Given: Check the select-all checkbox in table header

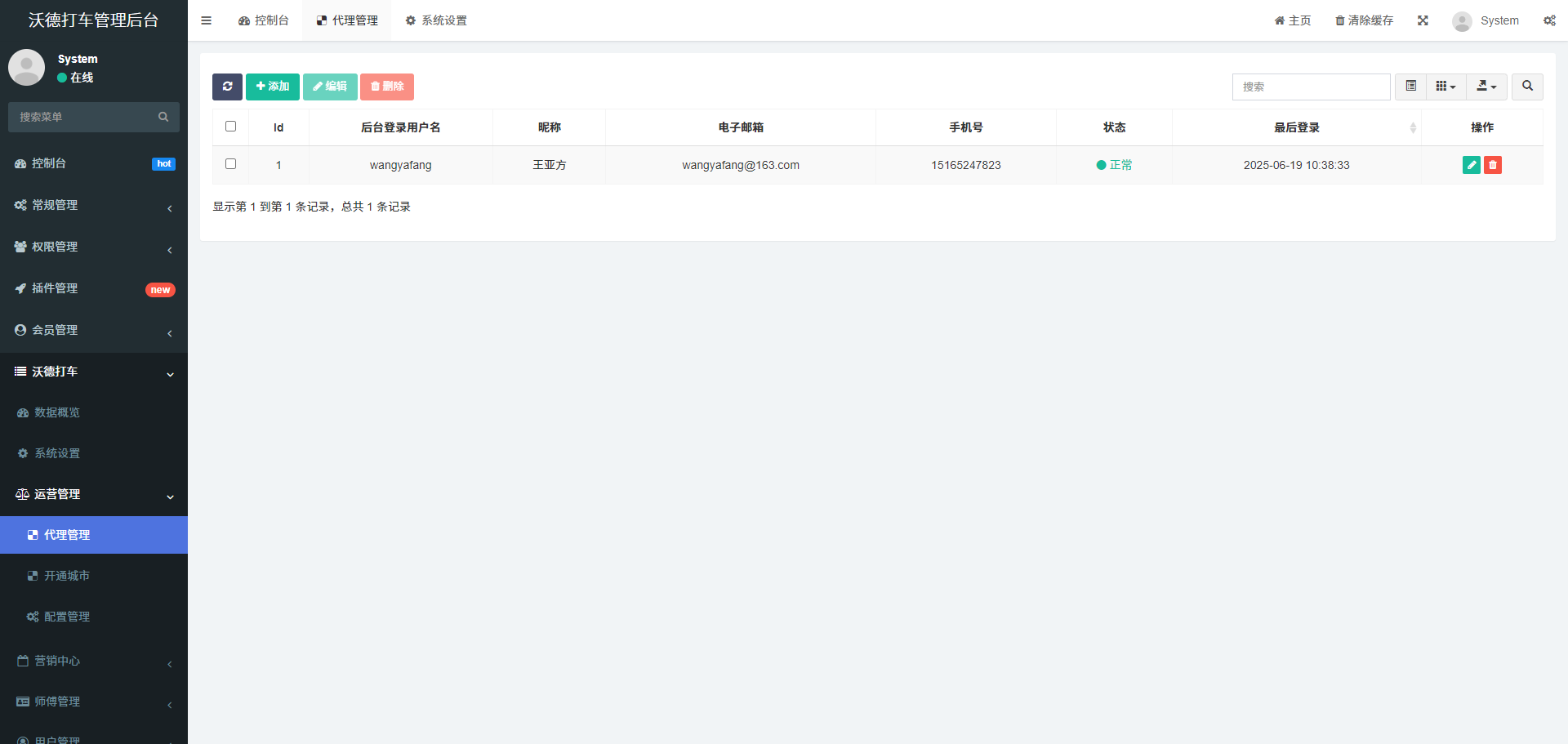Looking at the screenshot, I should click(x=230, y=127).
